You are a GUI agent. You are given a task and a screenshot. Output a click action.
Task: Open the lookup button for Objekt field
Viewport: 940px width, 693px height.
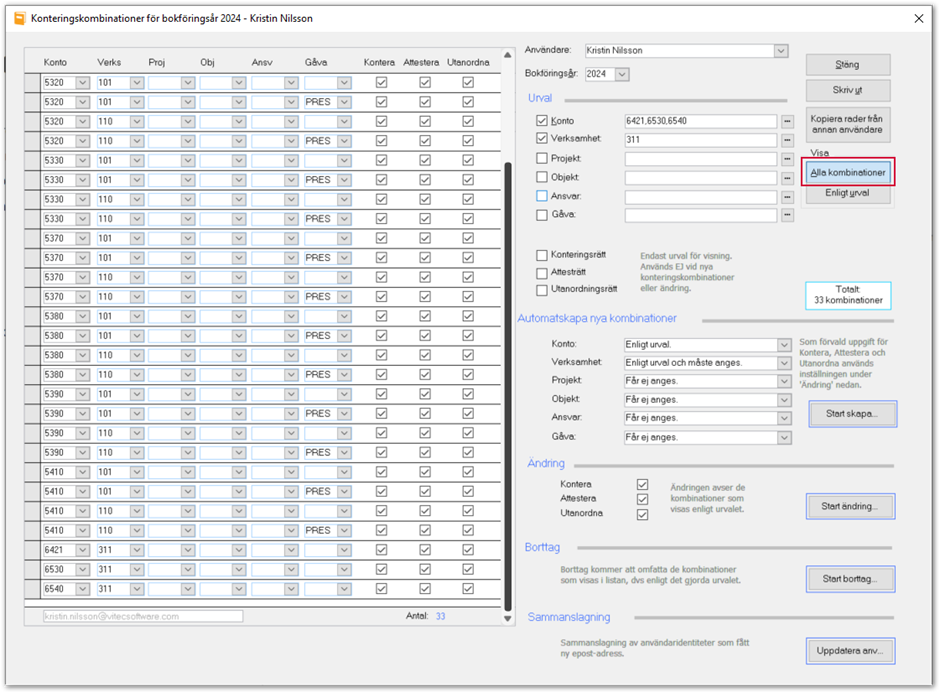pos(787,178)
